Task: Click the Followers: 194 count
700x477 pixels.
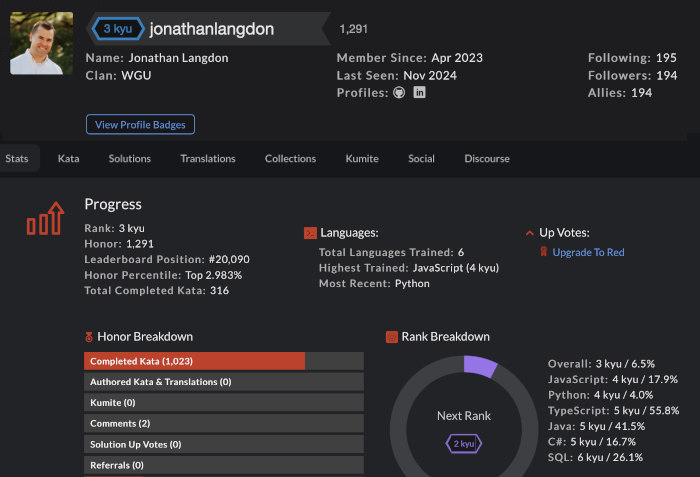Action: 632,75
